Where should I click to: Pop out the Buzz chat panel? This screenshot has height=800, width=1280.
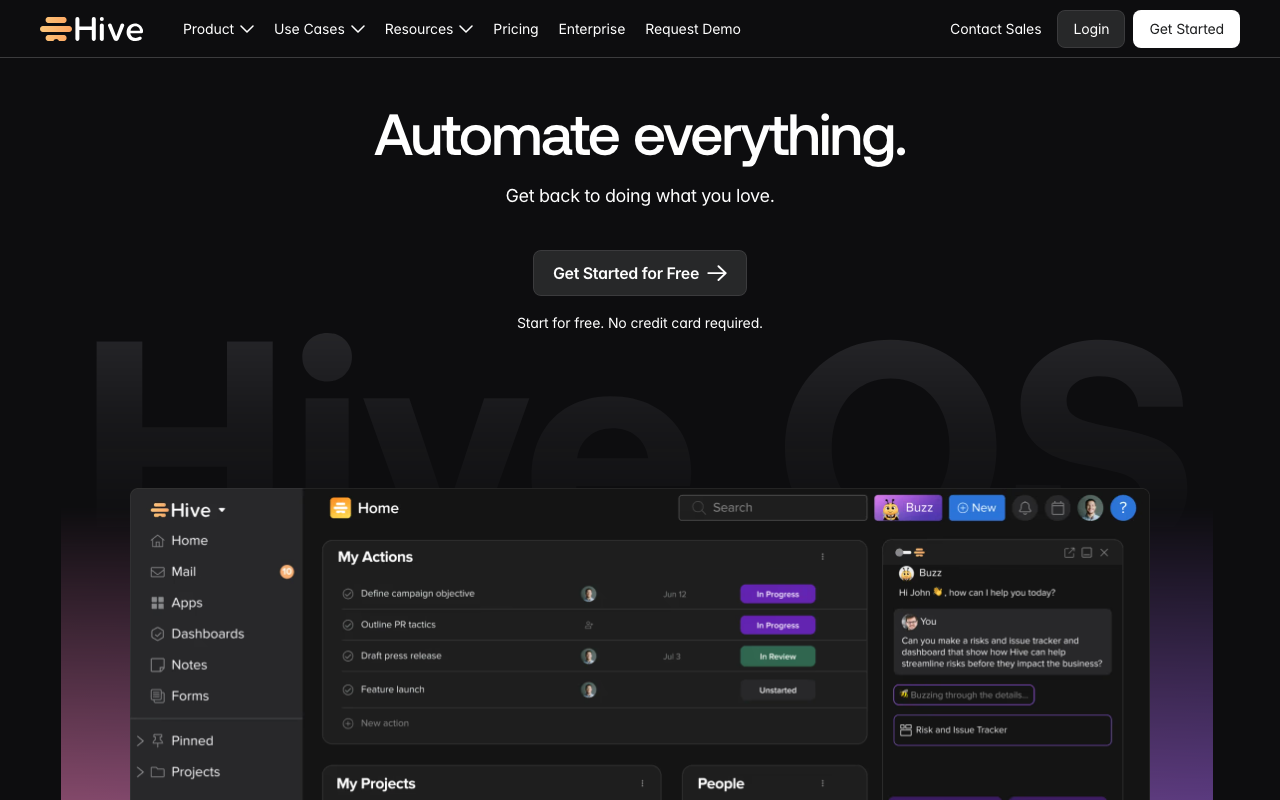tap(1069, 553)
